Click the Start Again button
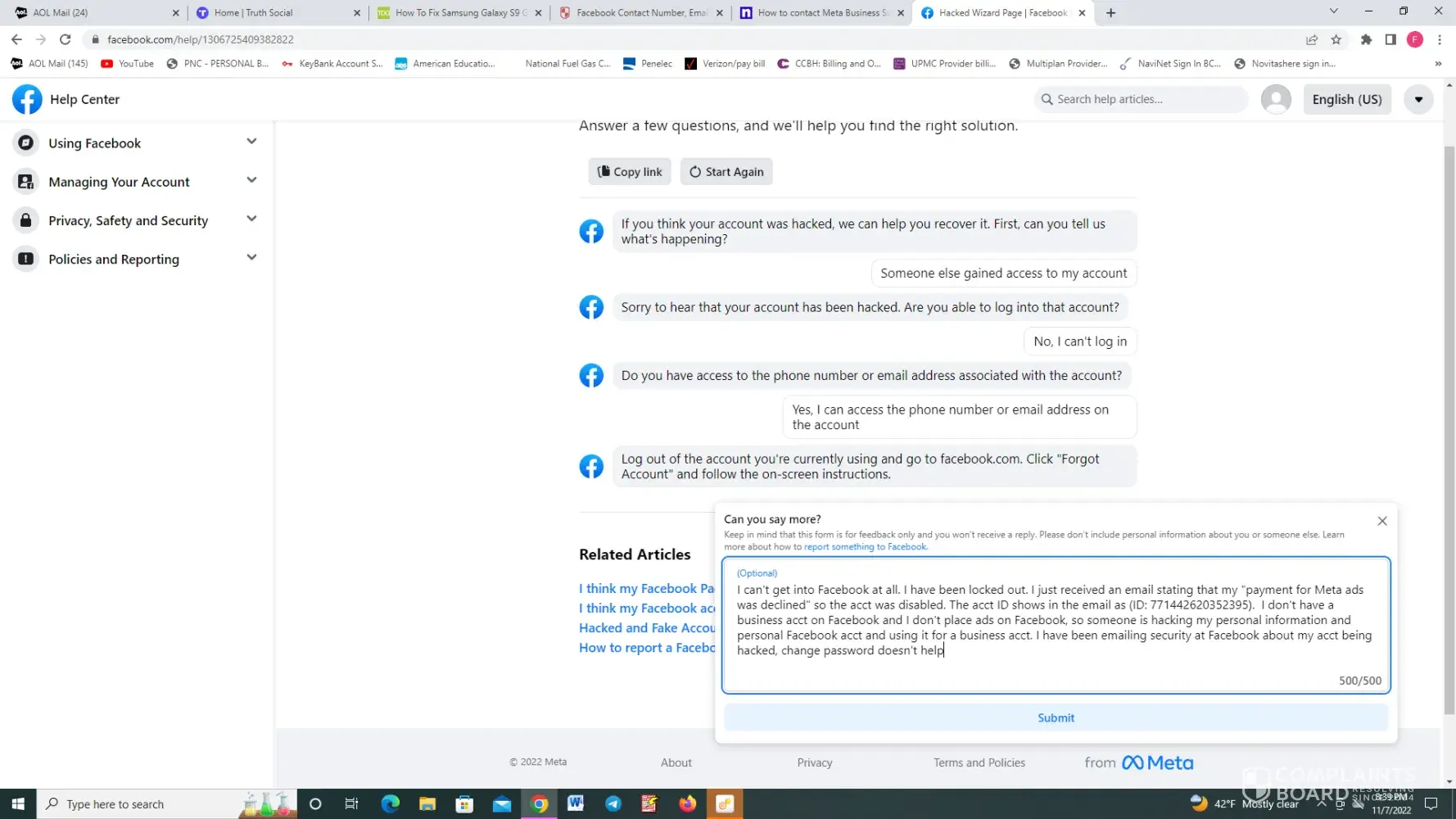The image size is (1456, 819). click(726, 171)
